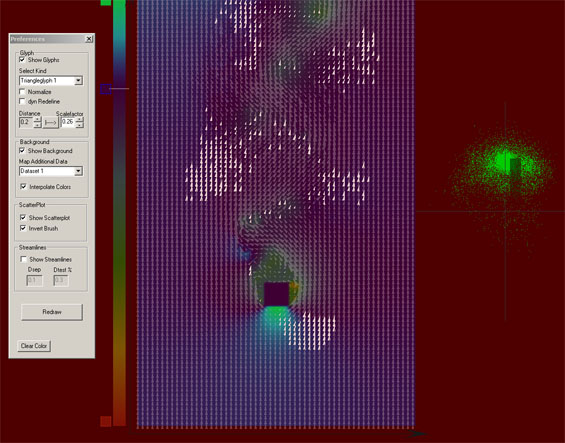Click the Redraw button
Screen dimensions: 565x443
click(x=52, y=312)
